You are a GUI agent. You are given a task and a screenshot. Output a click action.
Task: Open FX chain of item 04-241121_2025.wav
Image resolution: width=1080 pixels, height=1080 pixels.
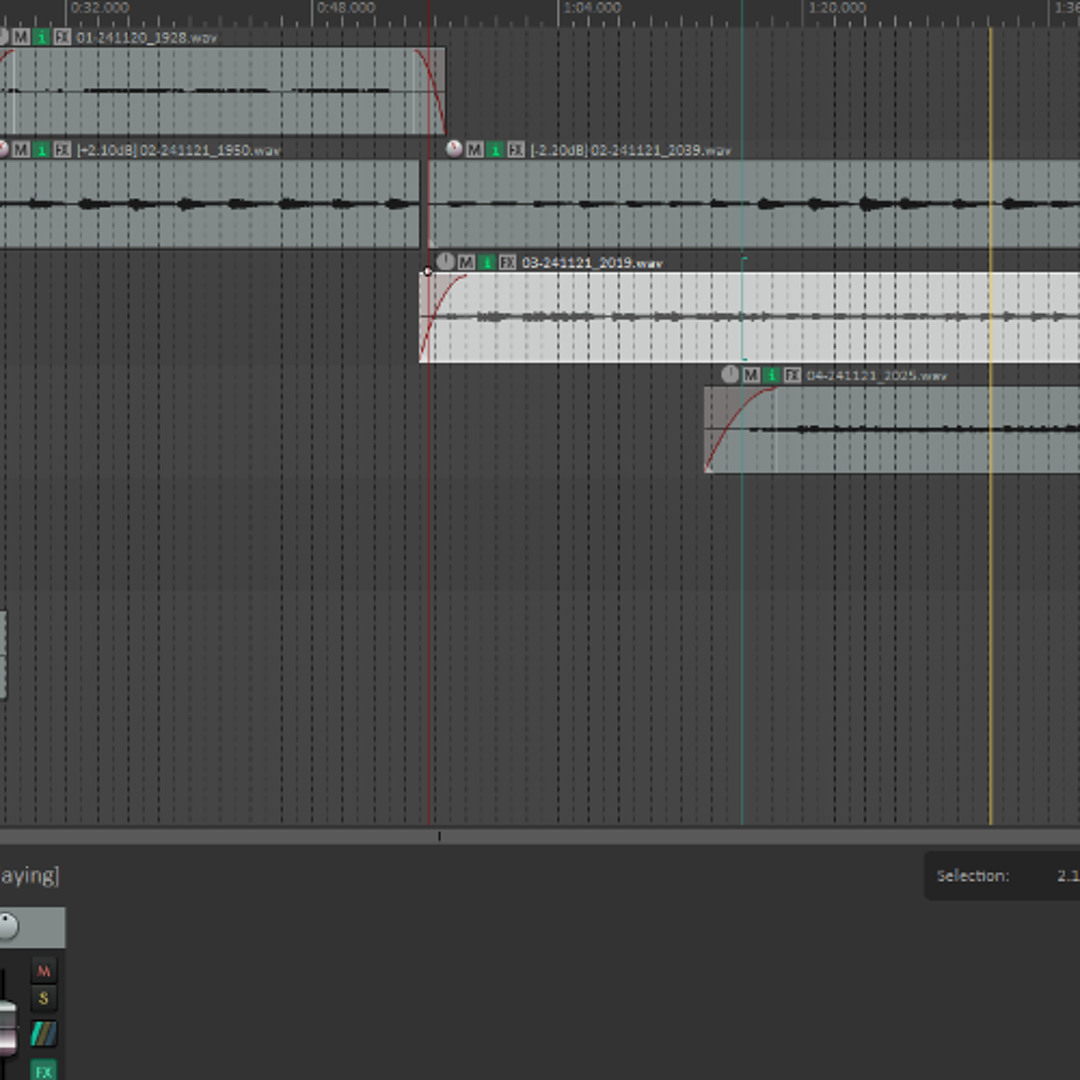click(792, 375)
